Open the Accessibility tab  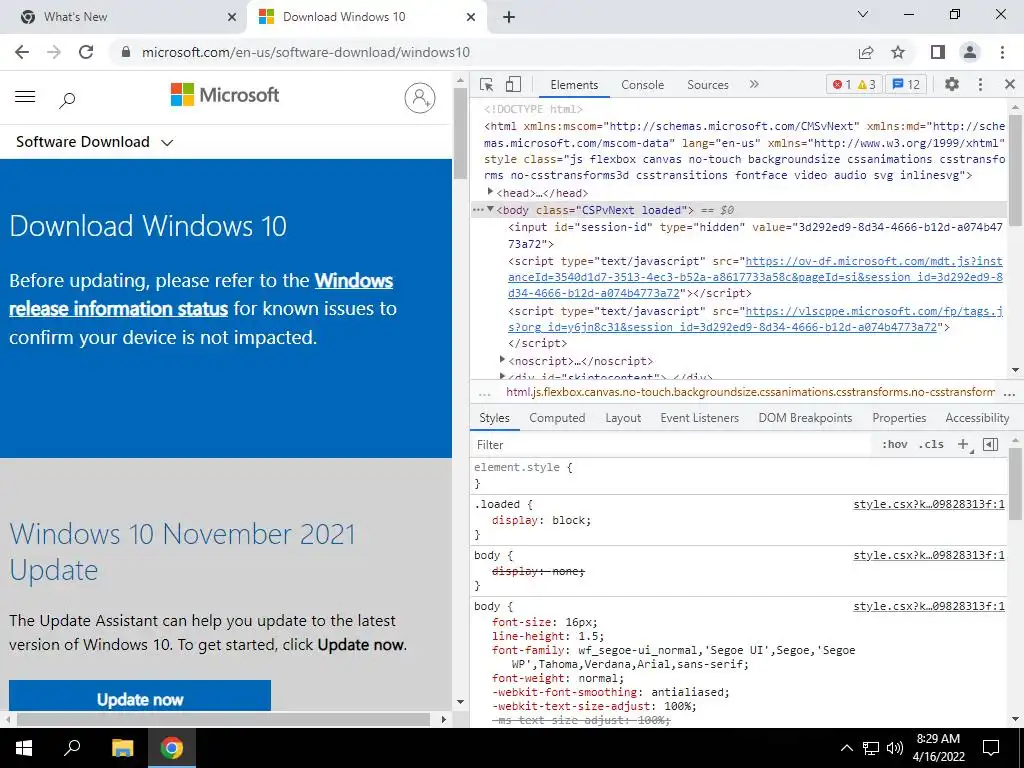coord(977,418)
